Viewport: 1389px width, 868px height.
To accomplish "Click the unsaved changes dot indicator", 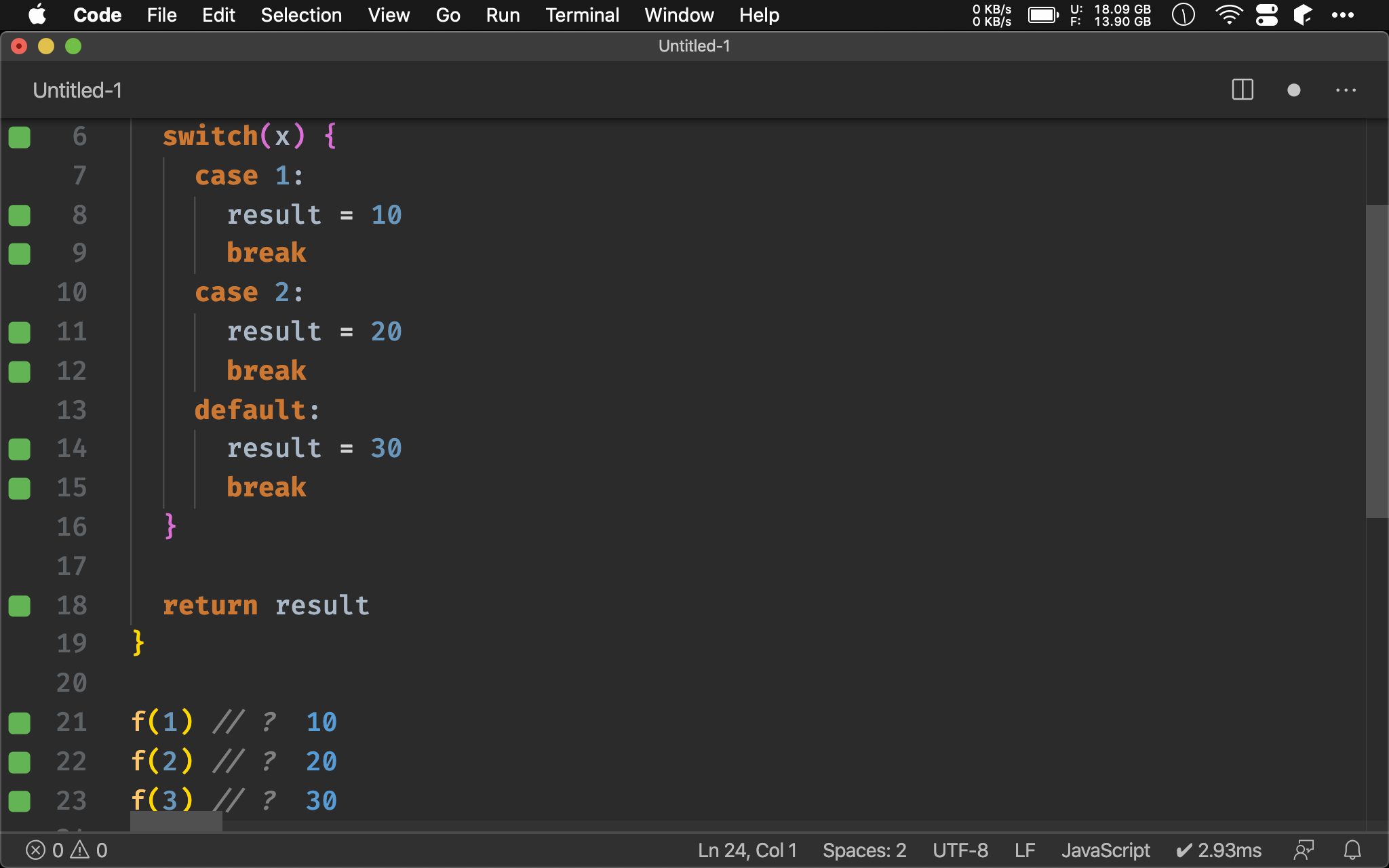I will 1293,90.
